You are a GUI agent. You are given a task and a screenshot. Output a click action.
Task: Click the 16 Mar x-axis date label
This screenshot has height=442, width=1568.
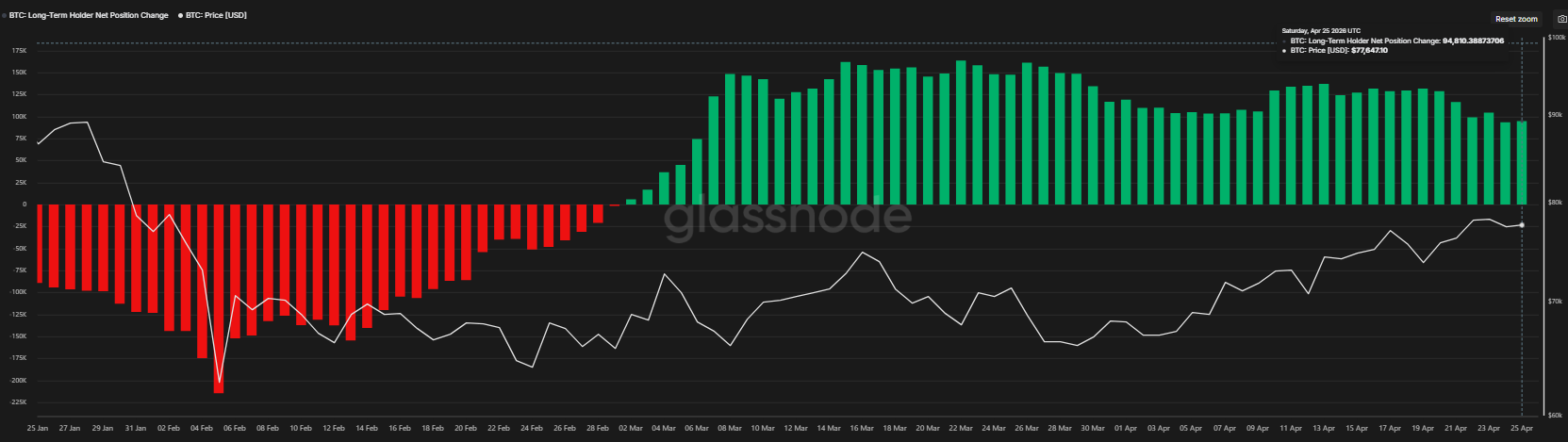point(862,428)
